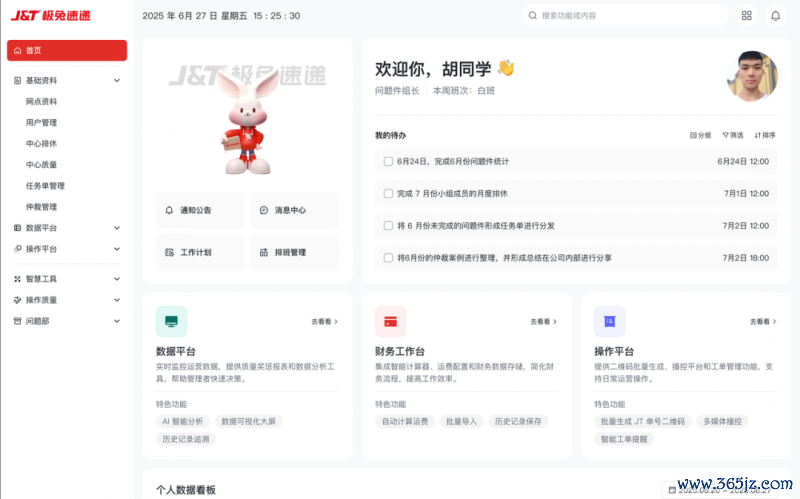Image resolution: width=800 pixels, height=499 pixels.
Task: Open the 排序 sort option
Action: 765,135
